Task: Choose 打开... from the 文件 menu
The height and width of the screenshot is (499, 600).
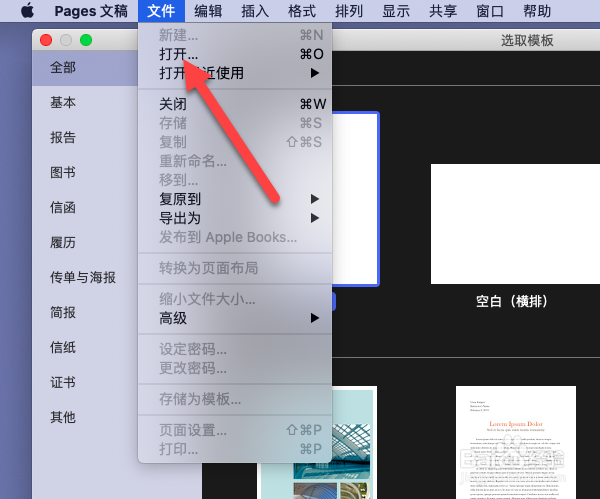Action: [x=235, y=54]
